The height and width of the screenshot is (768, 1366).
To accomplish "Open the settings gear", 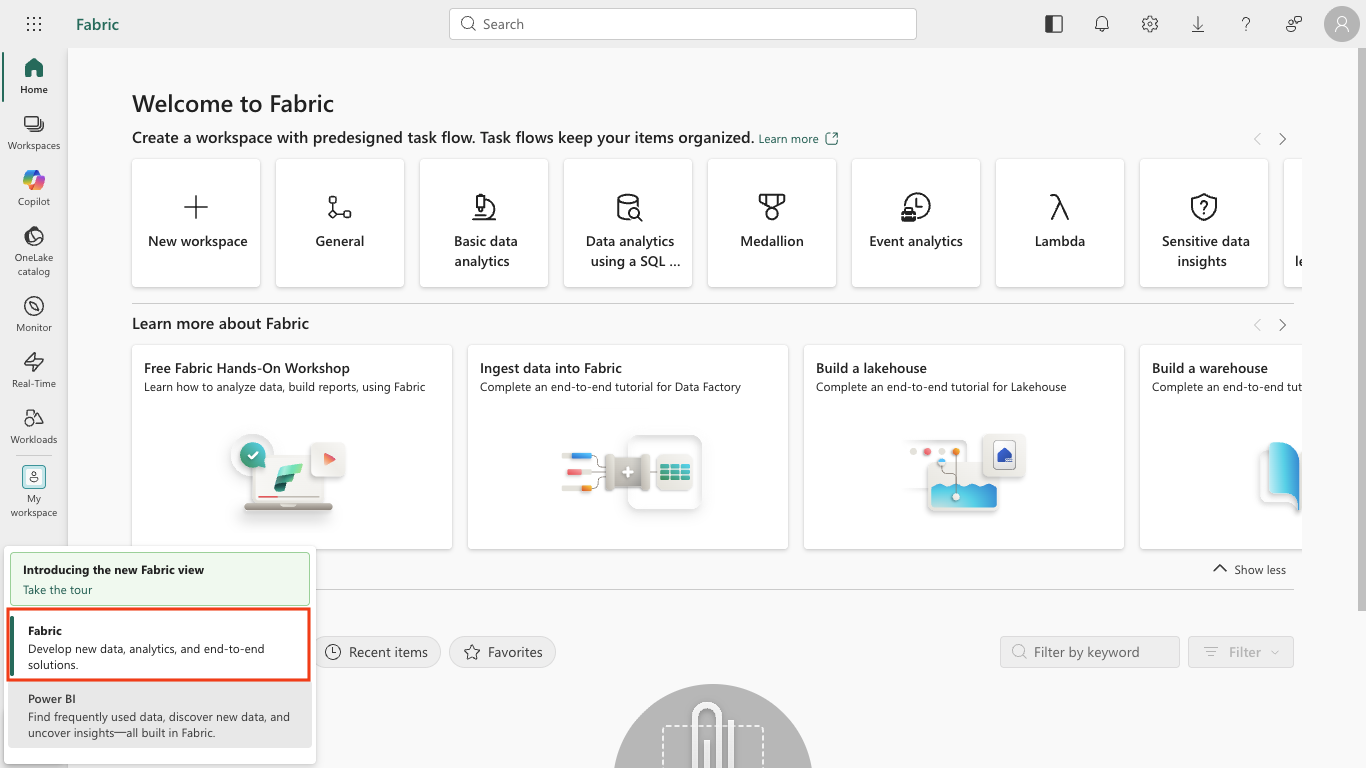I will [1150, 24].
